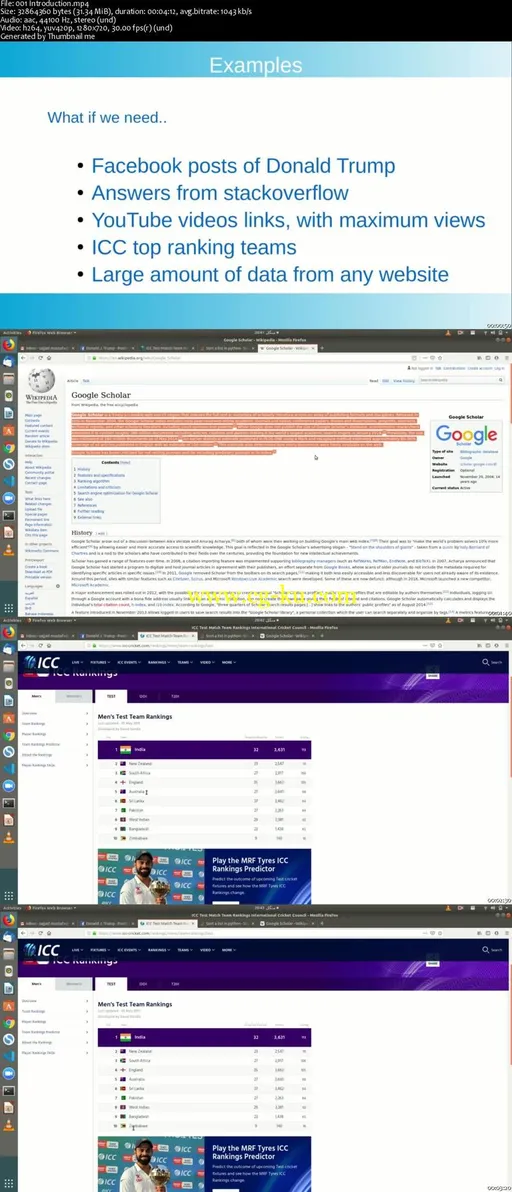Open the Terminal dock icon in the third thumbnail

pos(8,802)
